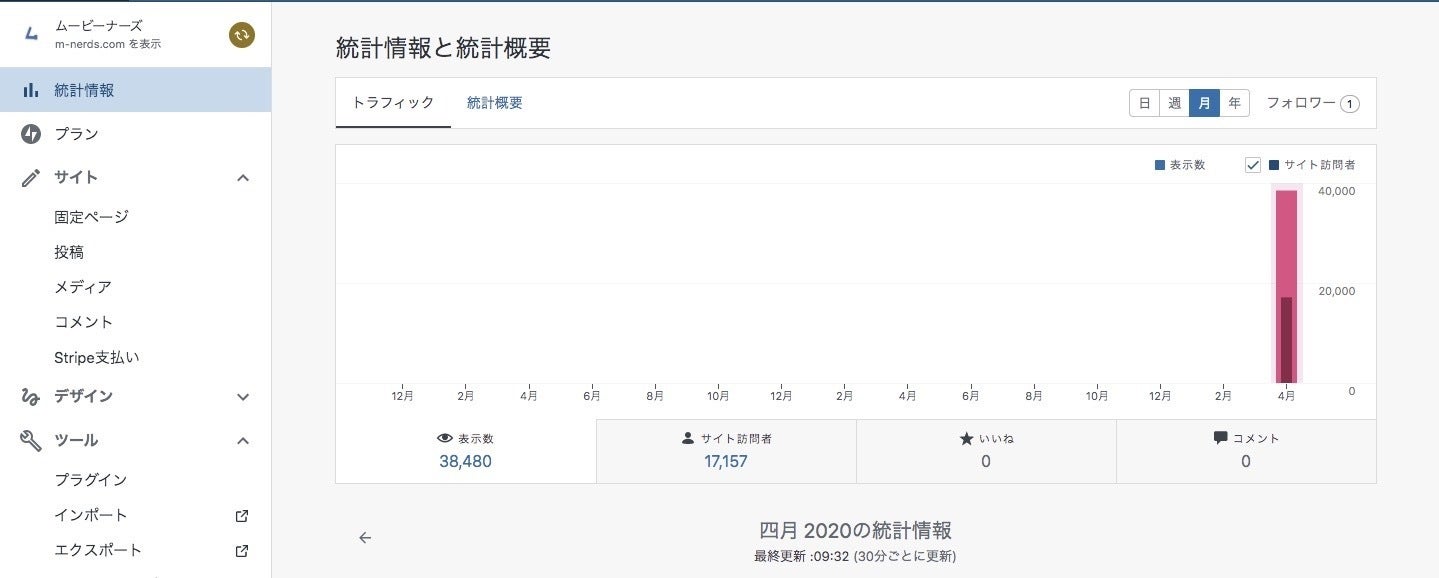
Task: Click the eye icon in the 表示数 stat
Action: tap(445, 438)
